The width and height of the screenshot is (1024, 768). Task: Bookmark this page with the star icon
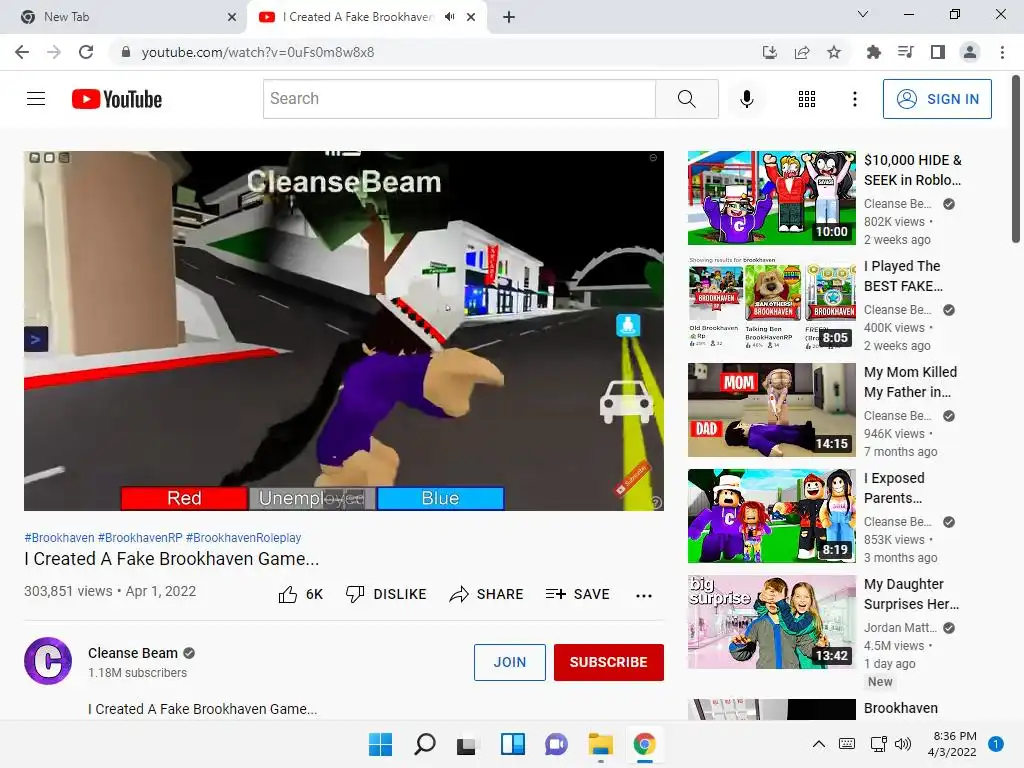pos(834,52)
